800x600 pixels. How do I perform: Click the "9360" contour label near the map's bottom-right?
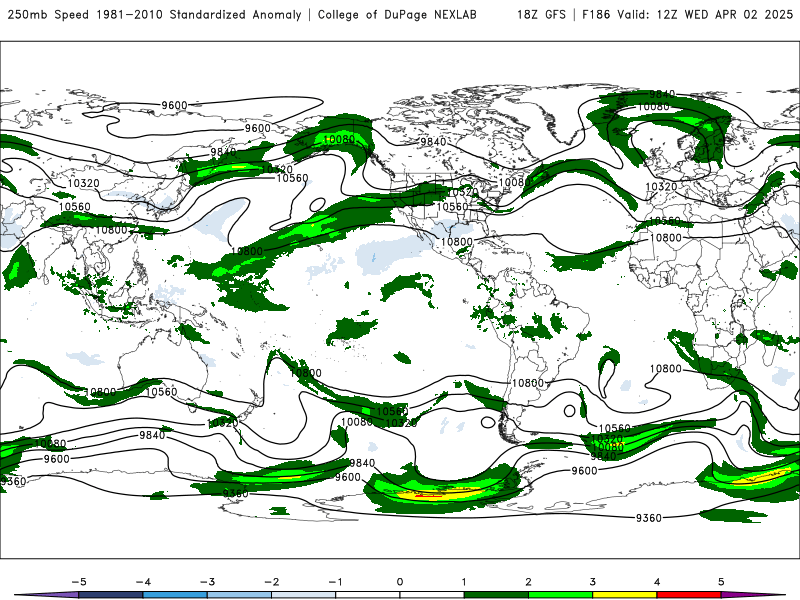pos(648,518)
